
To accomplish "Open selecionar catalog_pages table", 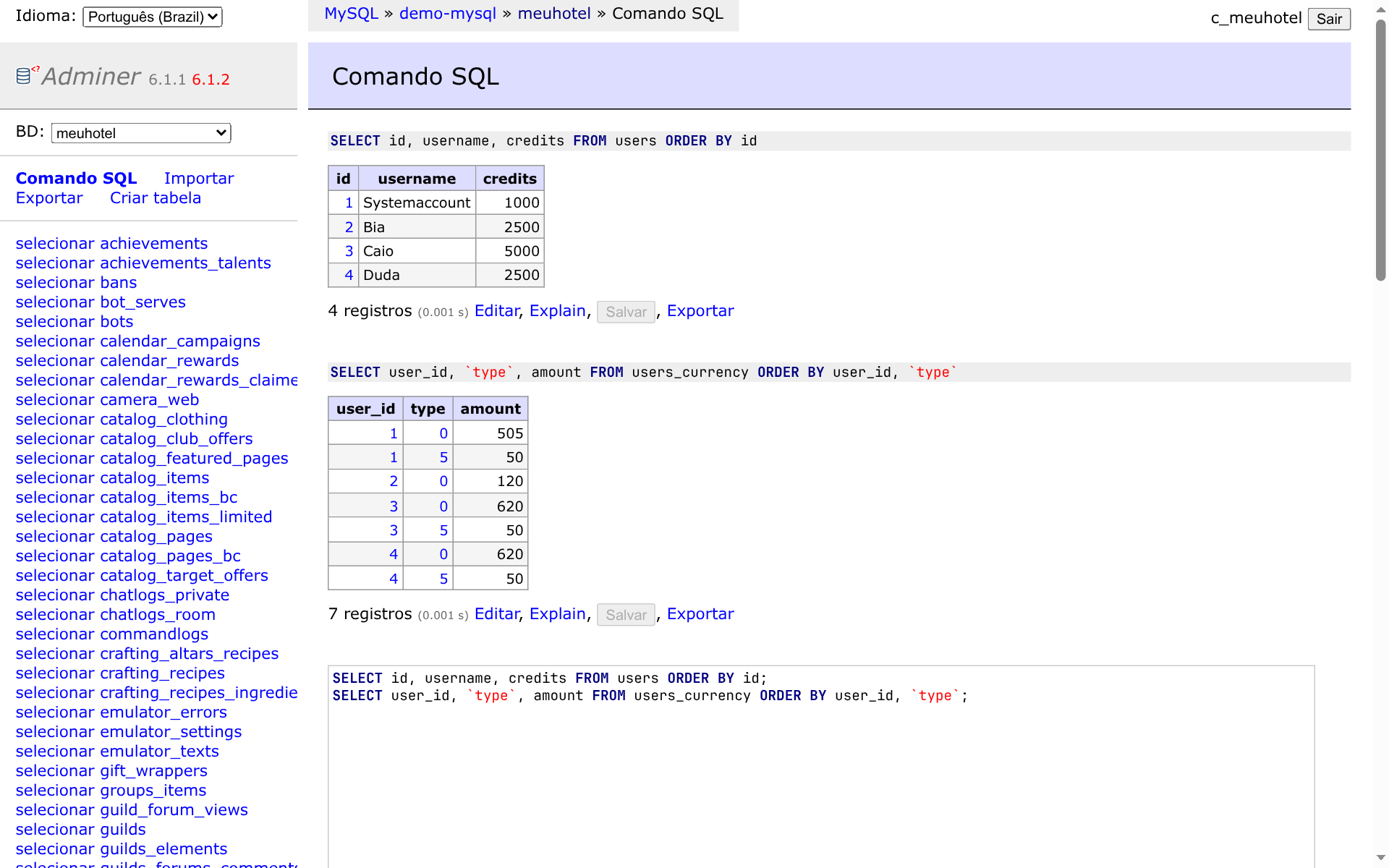I will tap(114, 536).
